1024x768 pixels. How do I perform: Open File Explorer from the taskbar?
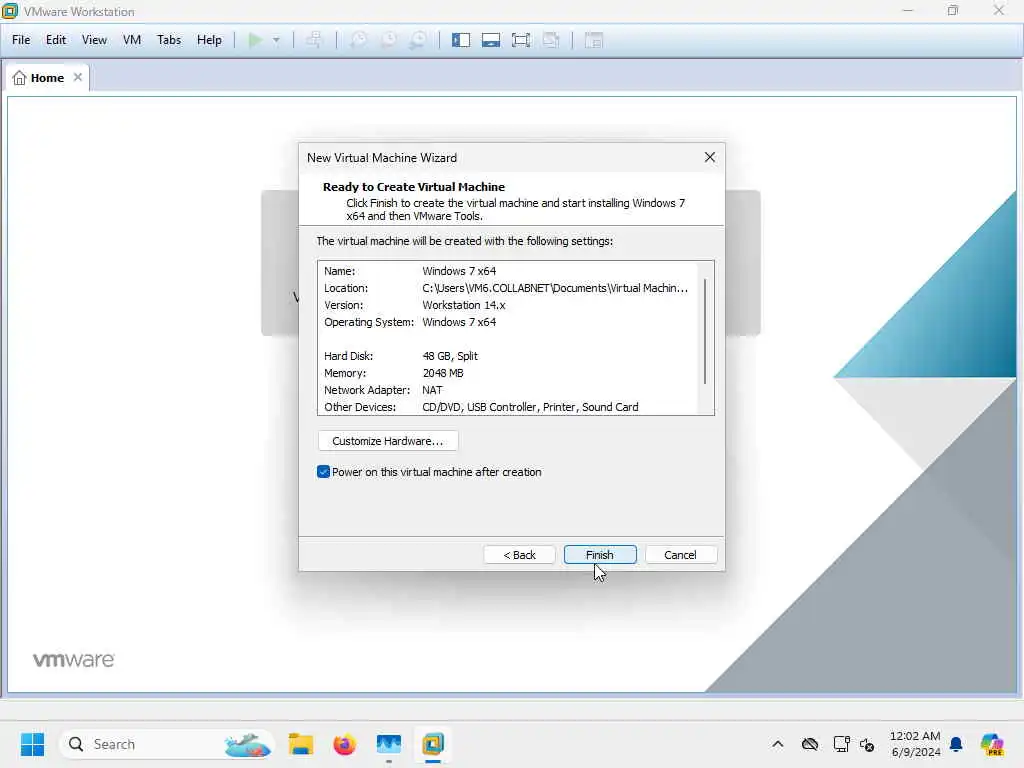[x=301, y=744]
